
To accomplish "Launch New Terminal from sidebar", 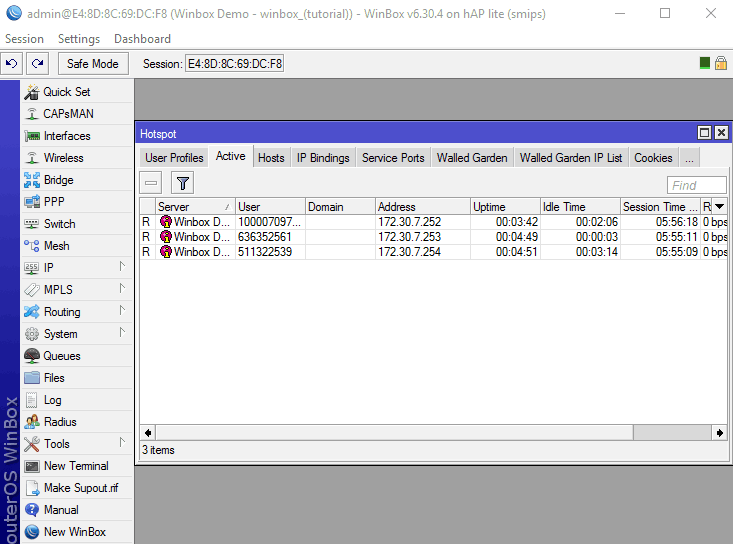I will pyautogui.click(x=76, y=466).
